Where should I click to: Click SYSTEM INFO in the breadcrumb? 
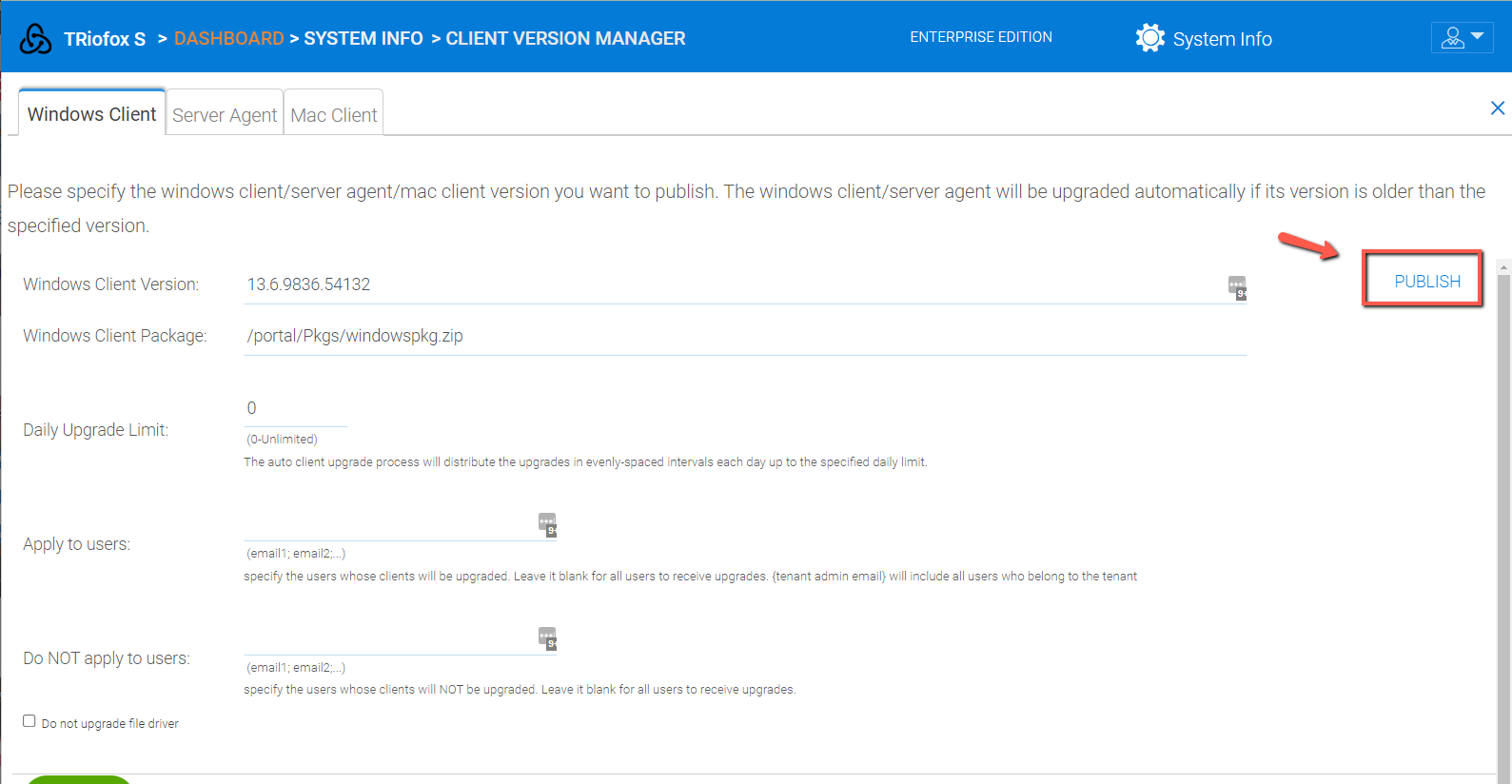(x=363, y=39)
